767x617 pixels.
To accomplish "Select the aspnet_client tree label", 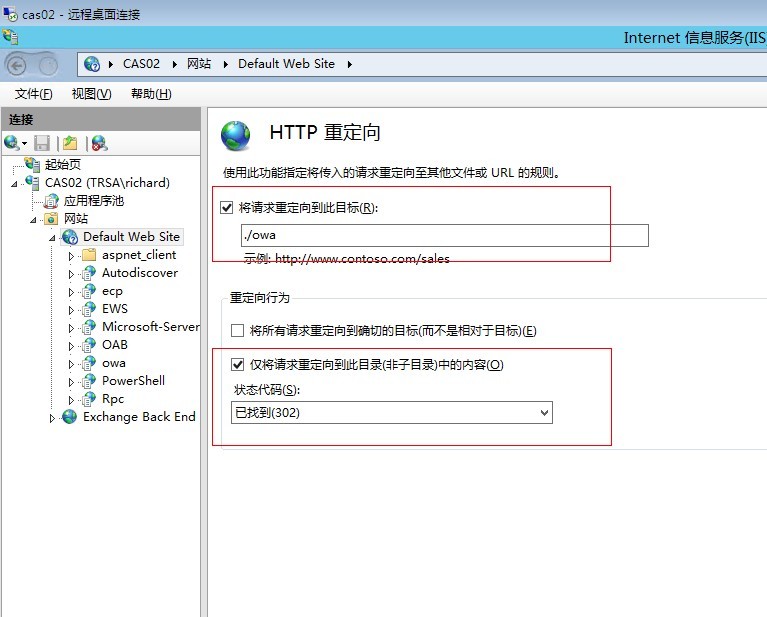I will tap(139, 255).
